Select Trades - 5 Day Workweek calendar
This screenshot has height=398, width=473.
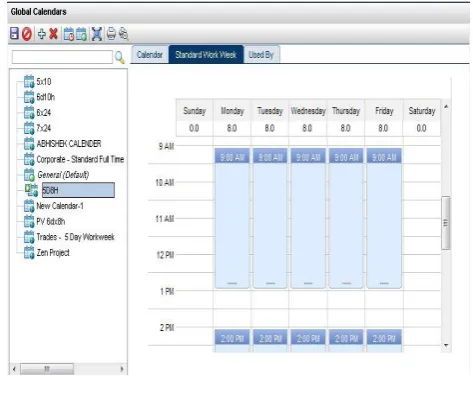[x=76, y=237]
